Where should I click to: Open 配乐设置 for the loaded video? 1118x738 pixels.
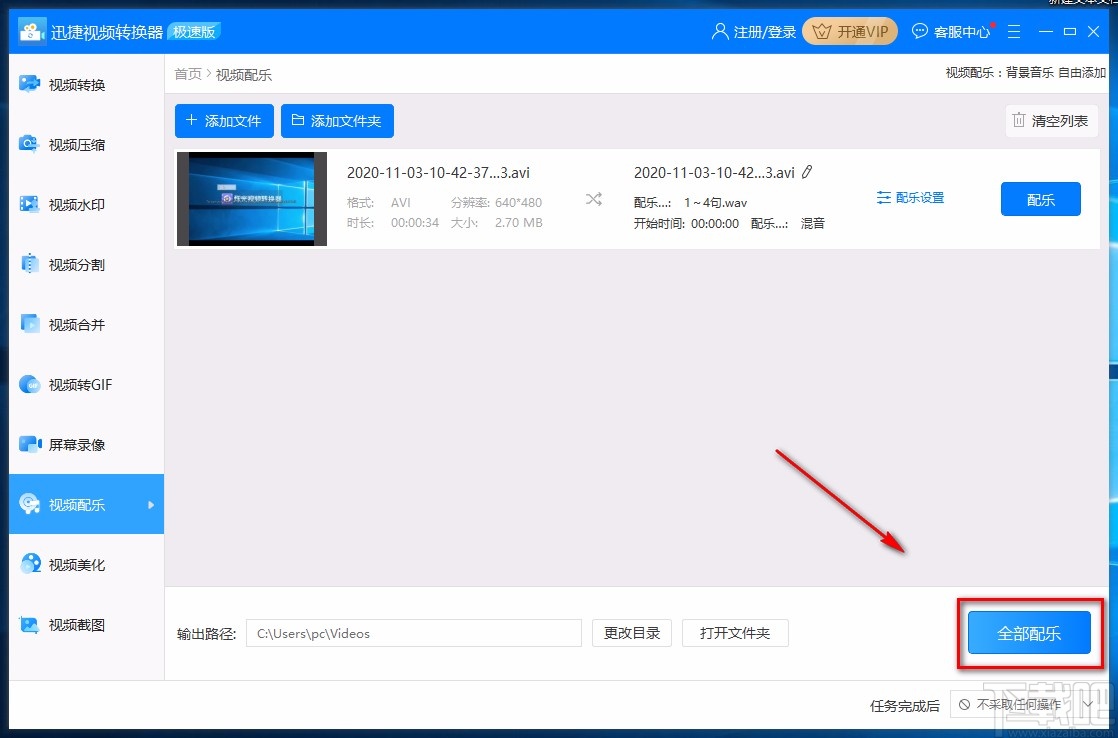[x=910, y=197]
